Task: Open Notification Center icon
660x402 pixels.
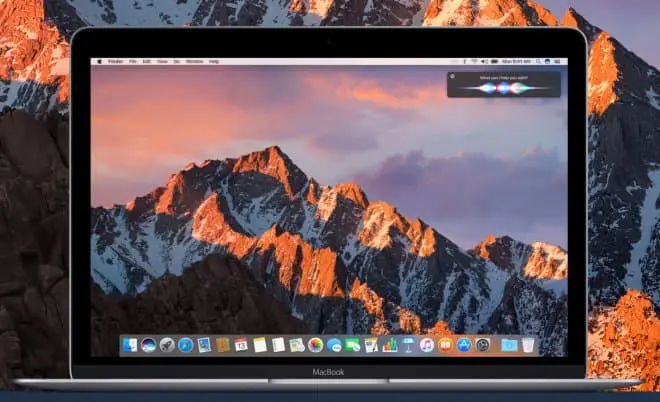Action: (x=557, y=61)
